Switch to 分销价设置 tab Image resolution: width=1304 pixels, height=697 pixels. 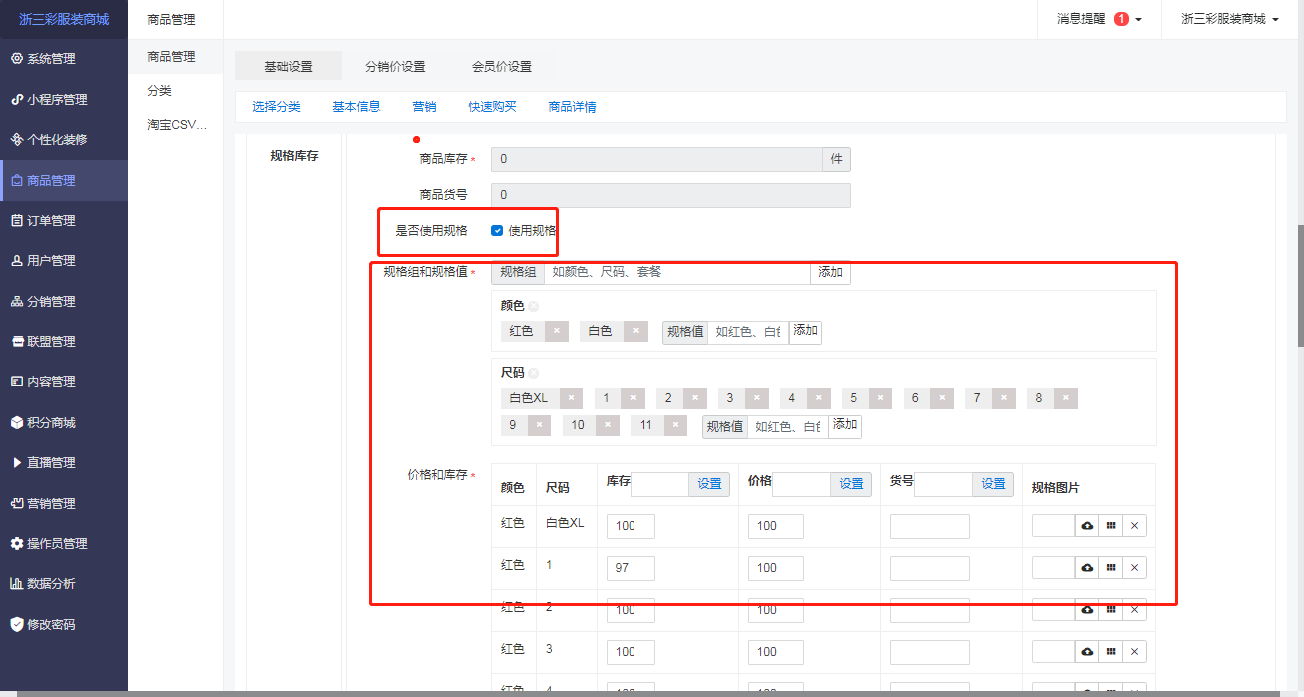point(395,67)
